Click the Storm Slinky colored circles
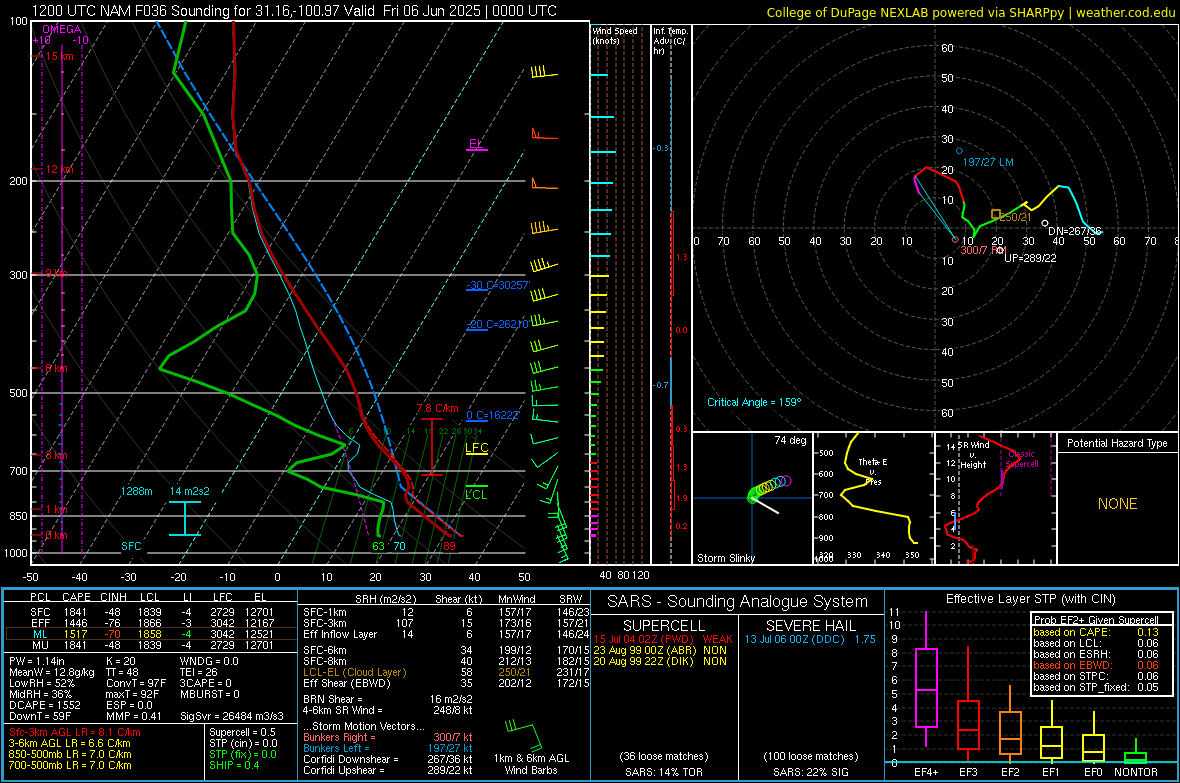Screen dimensions: 1180x783 769,488
